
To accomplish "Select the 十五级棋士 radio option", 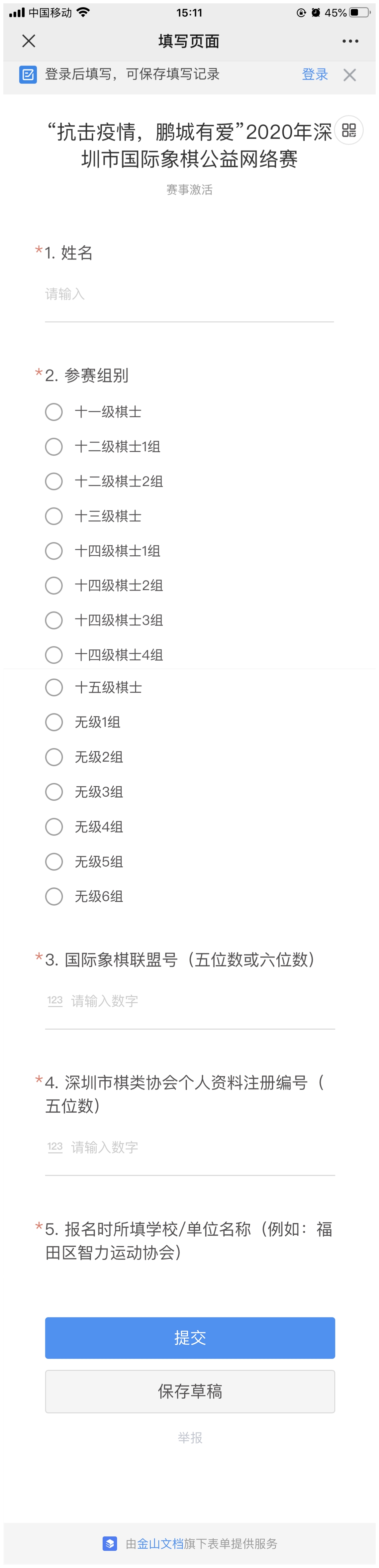I will coord(53,688).
